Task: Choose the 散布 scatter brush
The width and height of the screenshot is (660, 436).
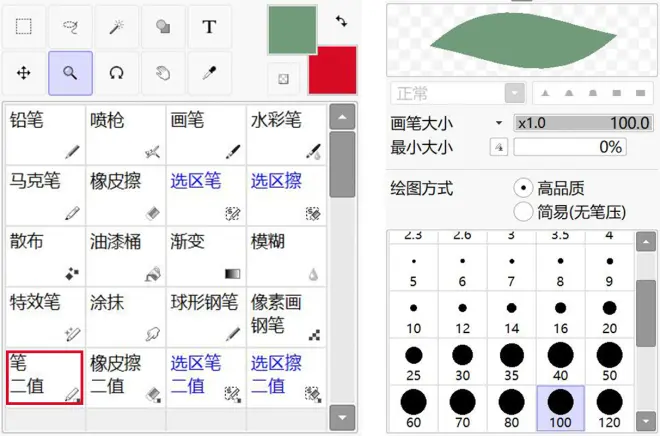Action: point(45,256)
